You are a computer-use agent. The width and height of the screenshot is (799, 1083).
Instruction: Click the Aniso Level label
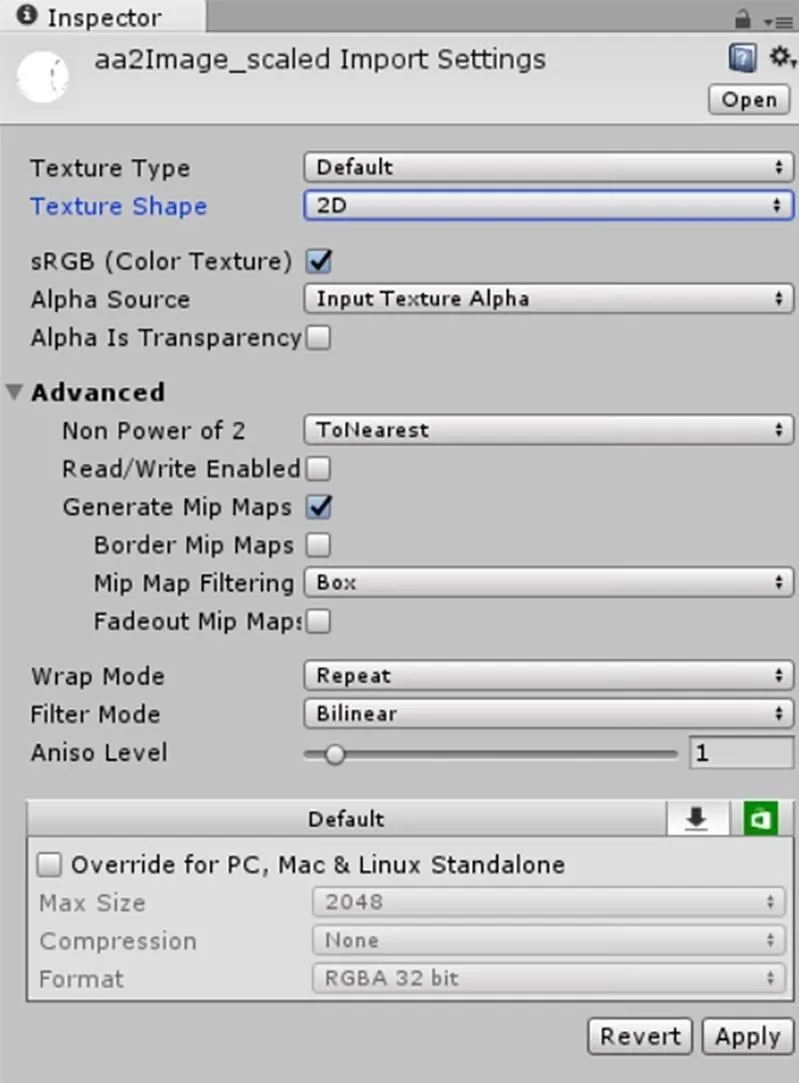[99, 752]
